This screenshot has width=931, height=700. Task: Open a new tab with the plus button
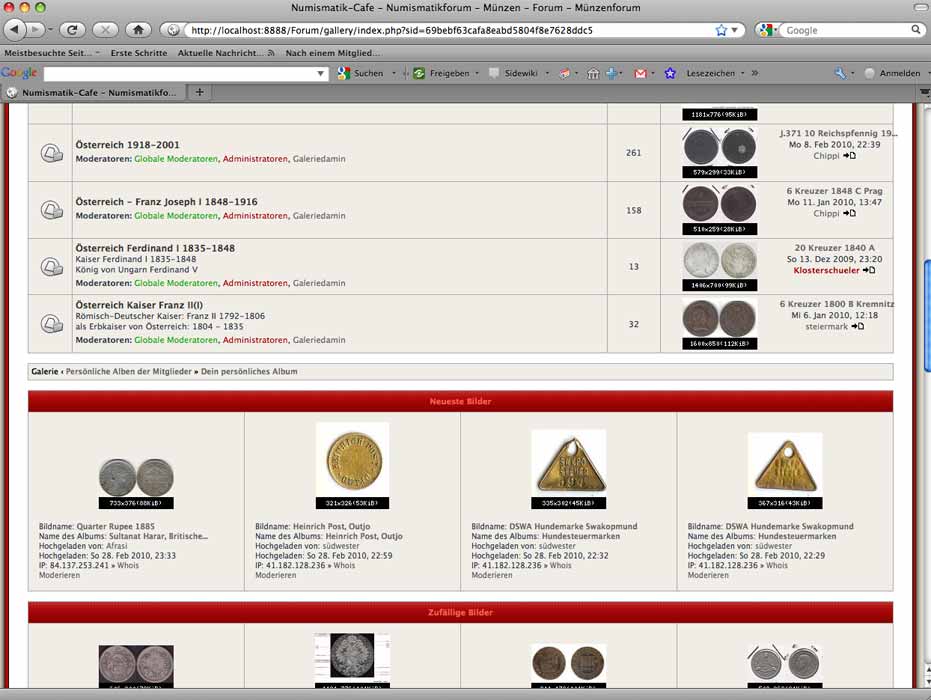(199, 92)
